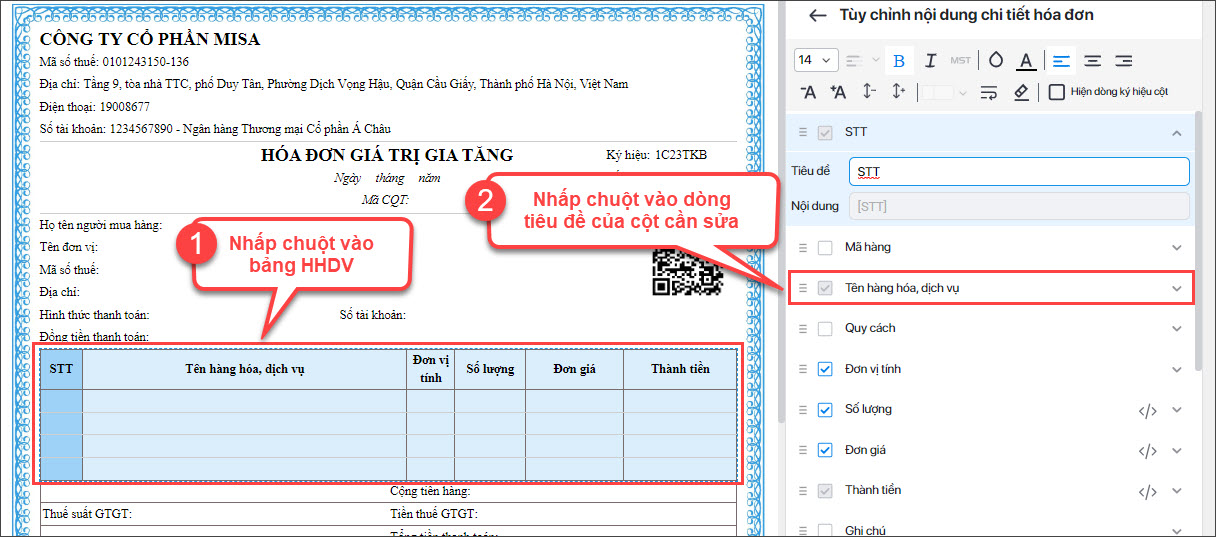Uncheck the Đơn vị tính column checkbox
Screen dimensions: 1216x537
[825, 369]
